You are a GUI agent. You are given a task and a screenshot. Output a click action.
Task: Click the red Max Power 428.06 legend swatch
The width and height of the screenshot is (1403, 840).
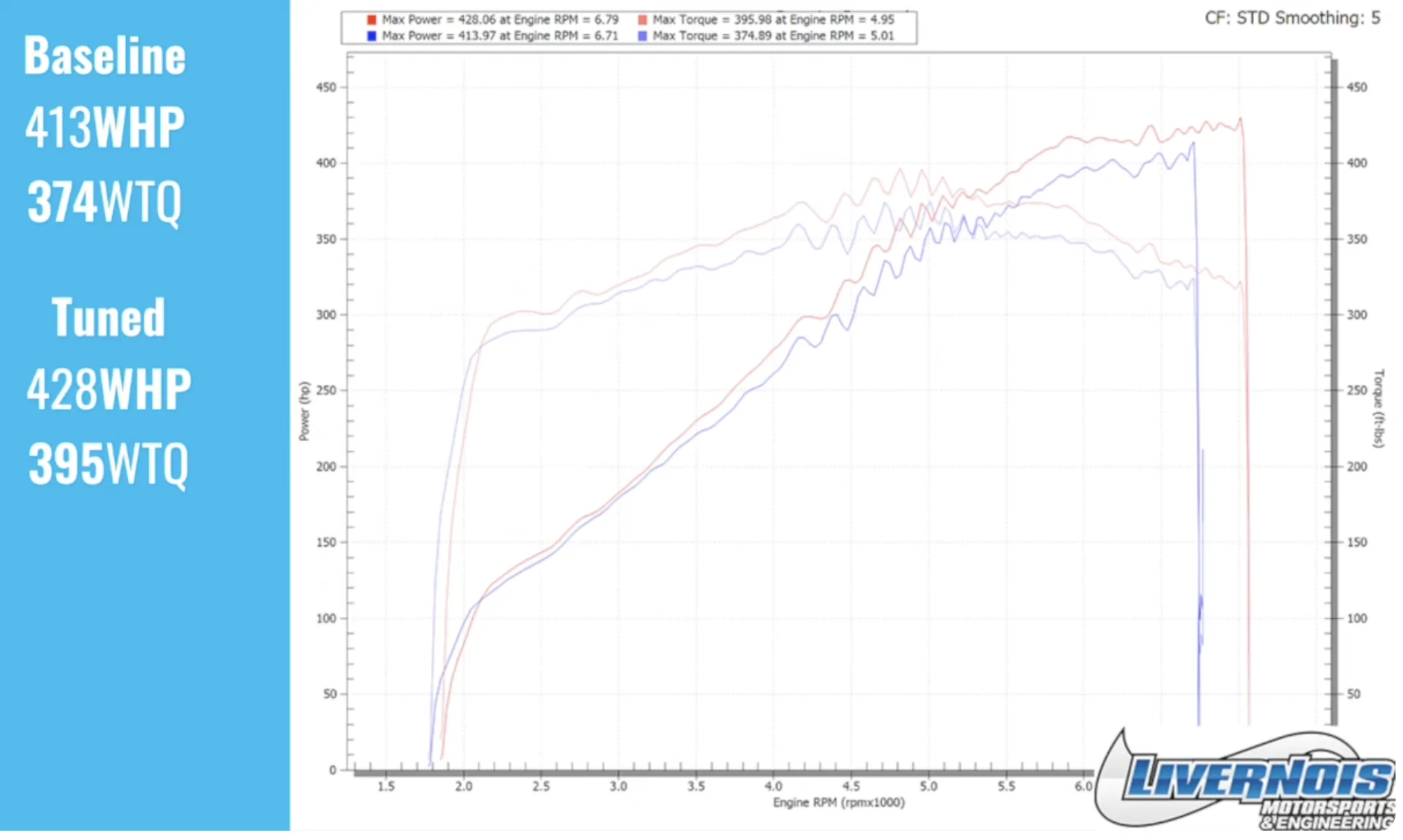coord(372,20)
